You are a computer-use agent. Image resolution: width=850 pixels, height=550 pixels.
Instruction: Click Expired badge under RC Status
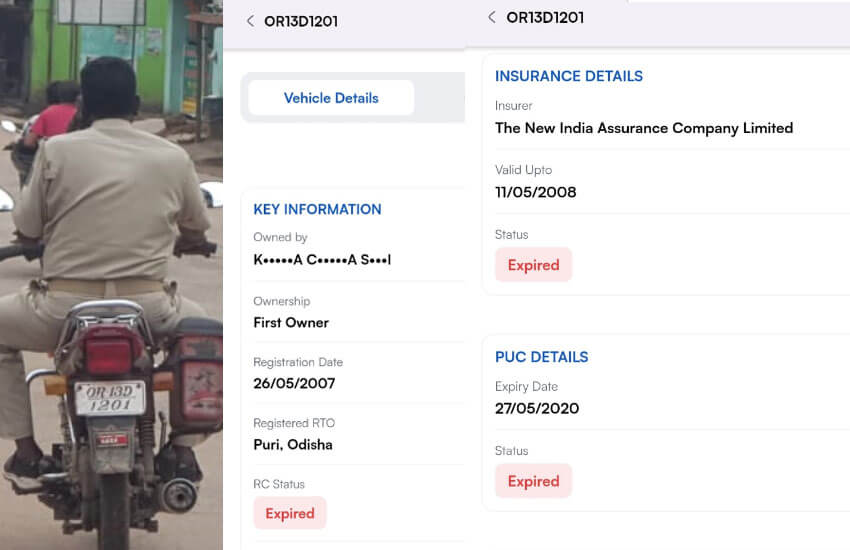[x=290, y=513]
